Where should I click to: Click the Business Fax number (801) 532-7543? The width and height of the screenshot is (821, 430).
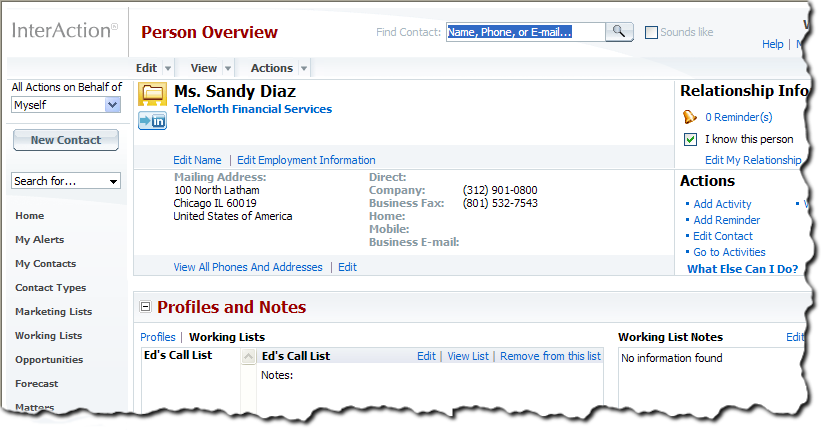click(x=500, y=203)
